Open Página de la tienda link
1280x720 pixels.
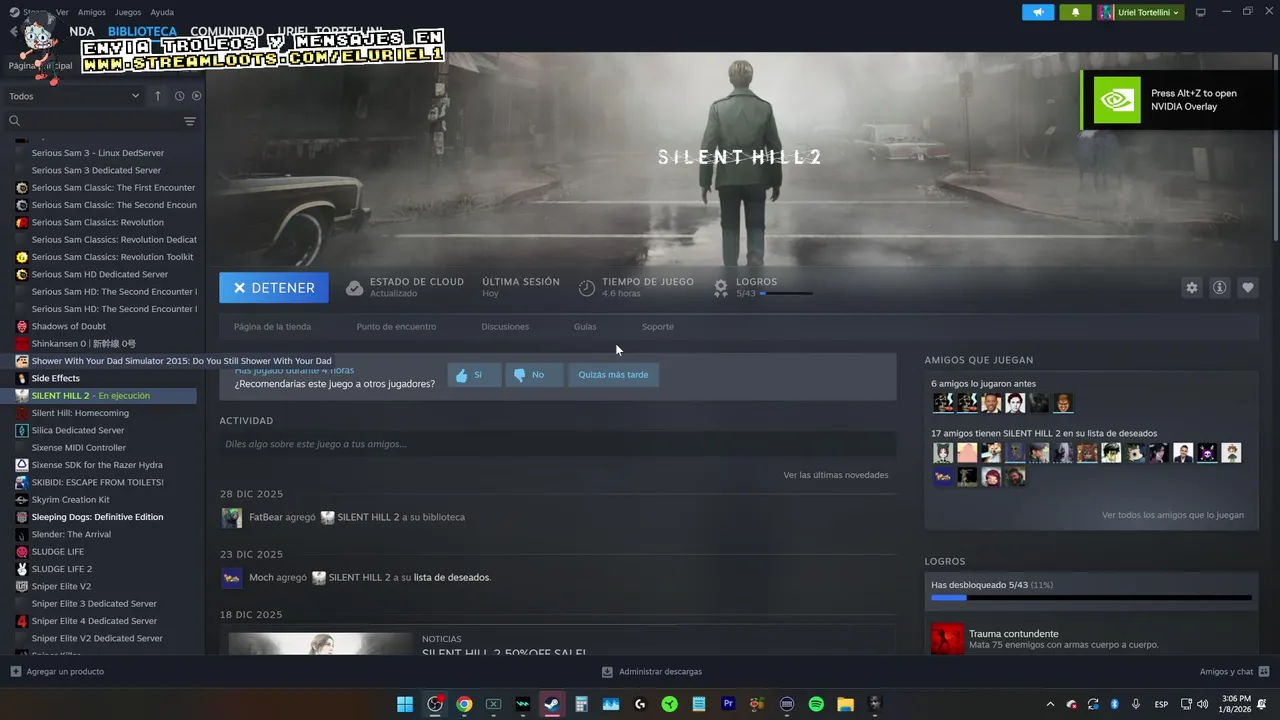272,327
